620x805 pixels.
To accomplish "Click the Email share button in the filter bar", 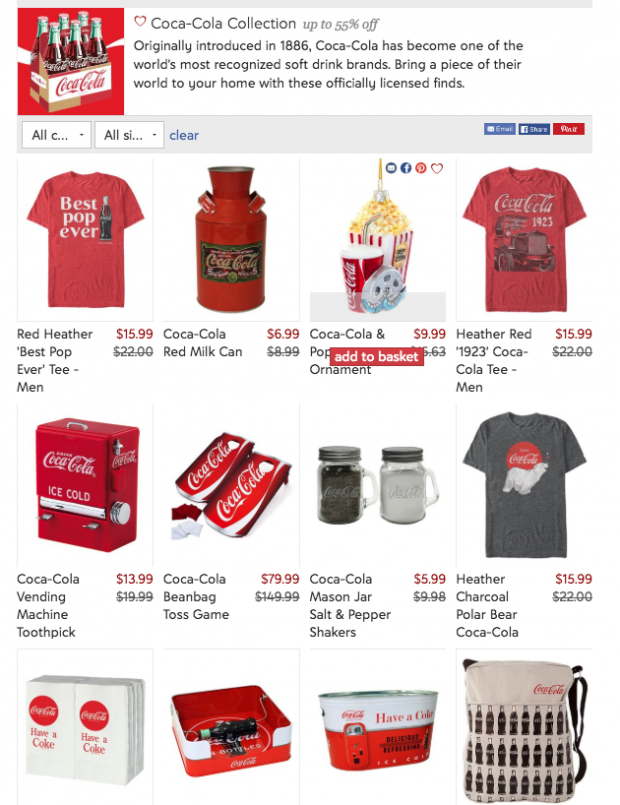I will point(499,129).
